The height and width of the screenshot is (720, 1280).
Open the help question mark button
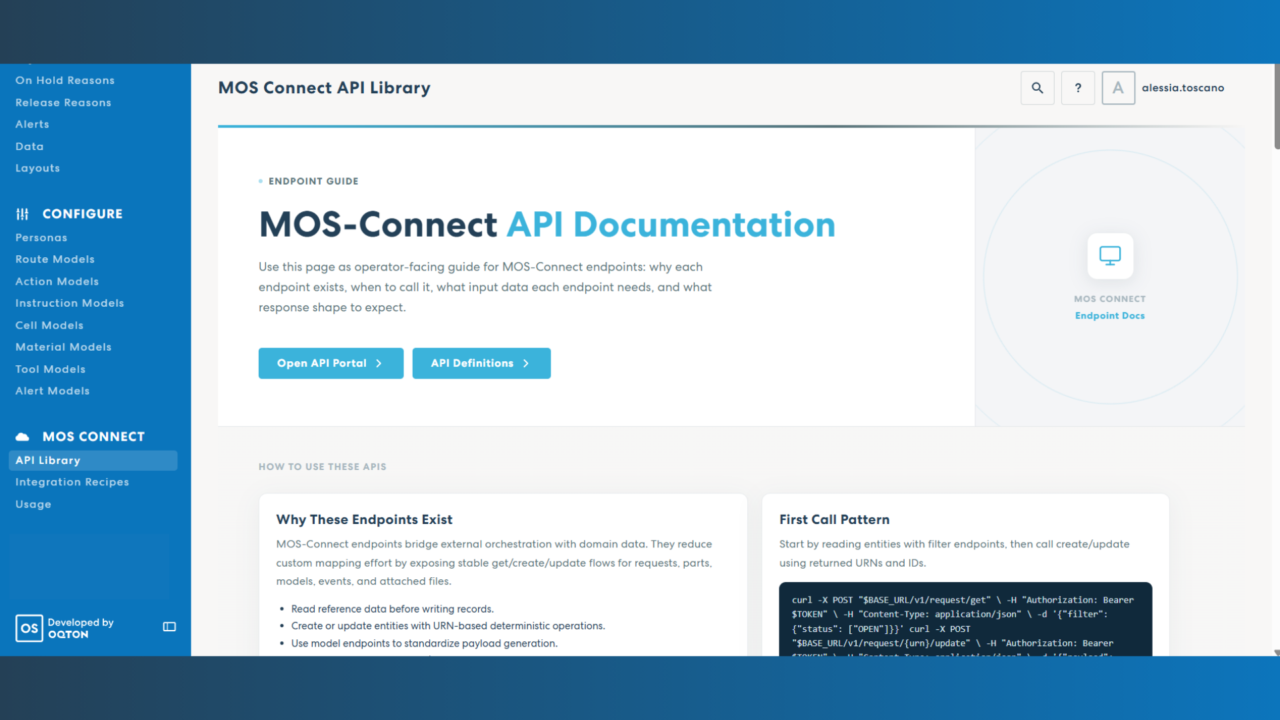(x=1078, y=88)
